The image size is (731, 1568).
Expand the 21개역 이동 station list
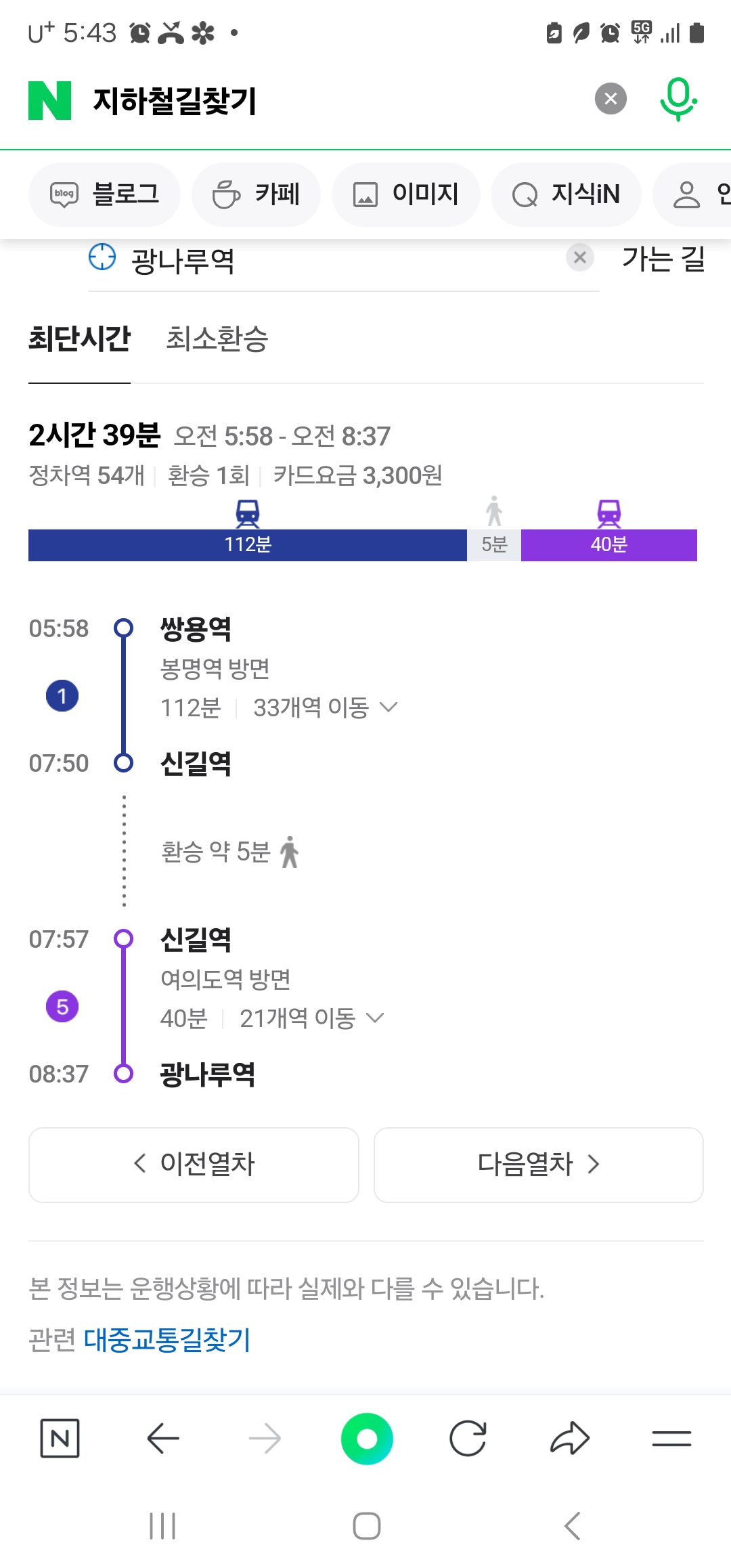[x=311, y=1018]
